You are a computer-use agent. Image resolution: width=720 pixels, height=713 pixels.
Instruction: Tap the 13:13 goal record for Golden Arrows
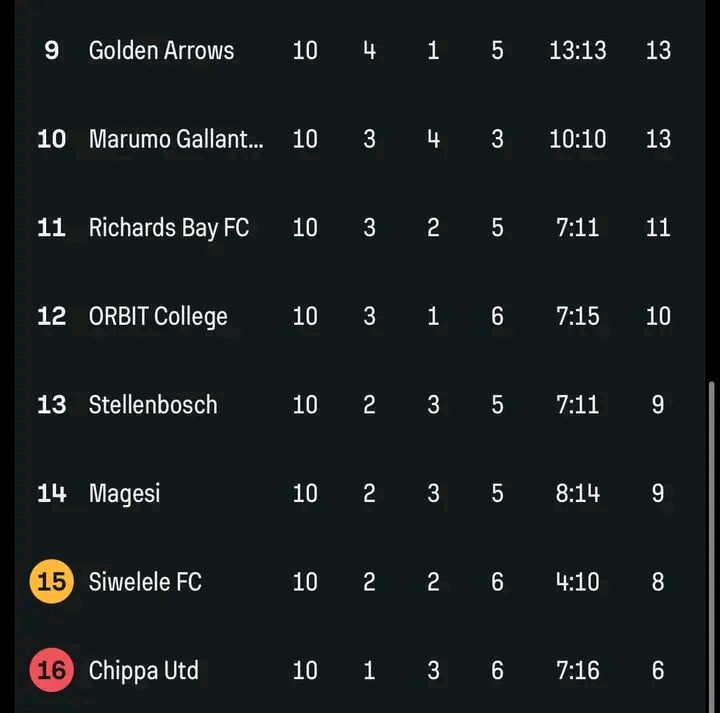(577, 50)
